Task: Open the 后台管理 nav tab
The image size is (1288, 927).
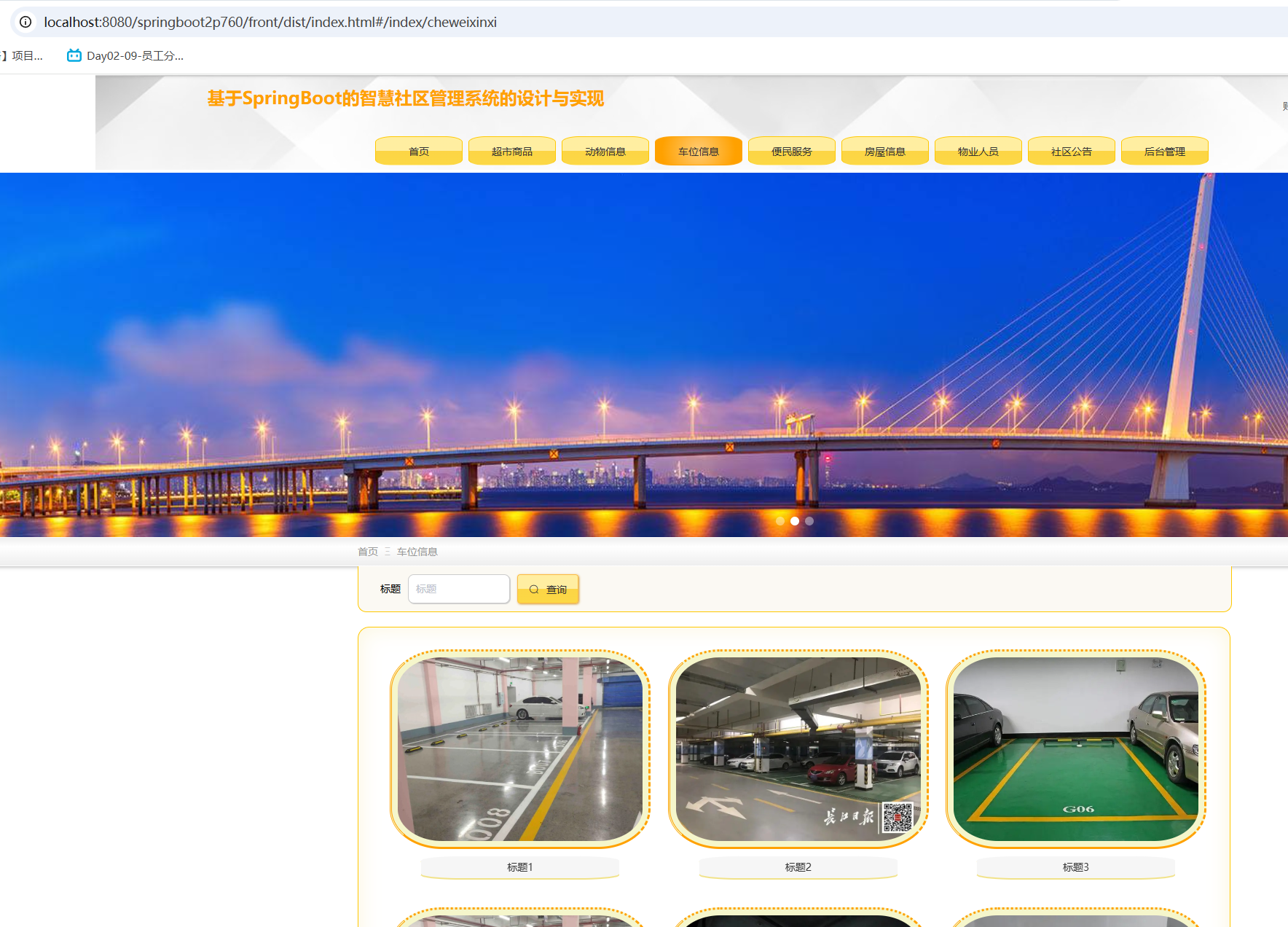Action: pos(1165,151)
